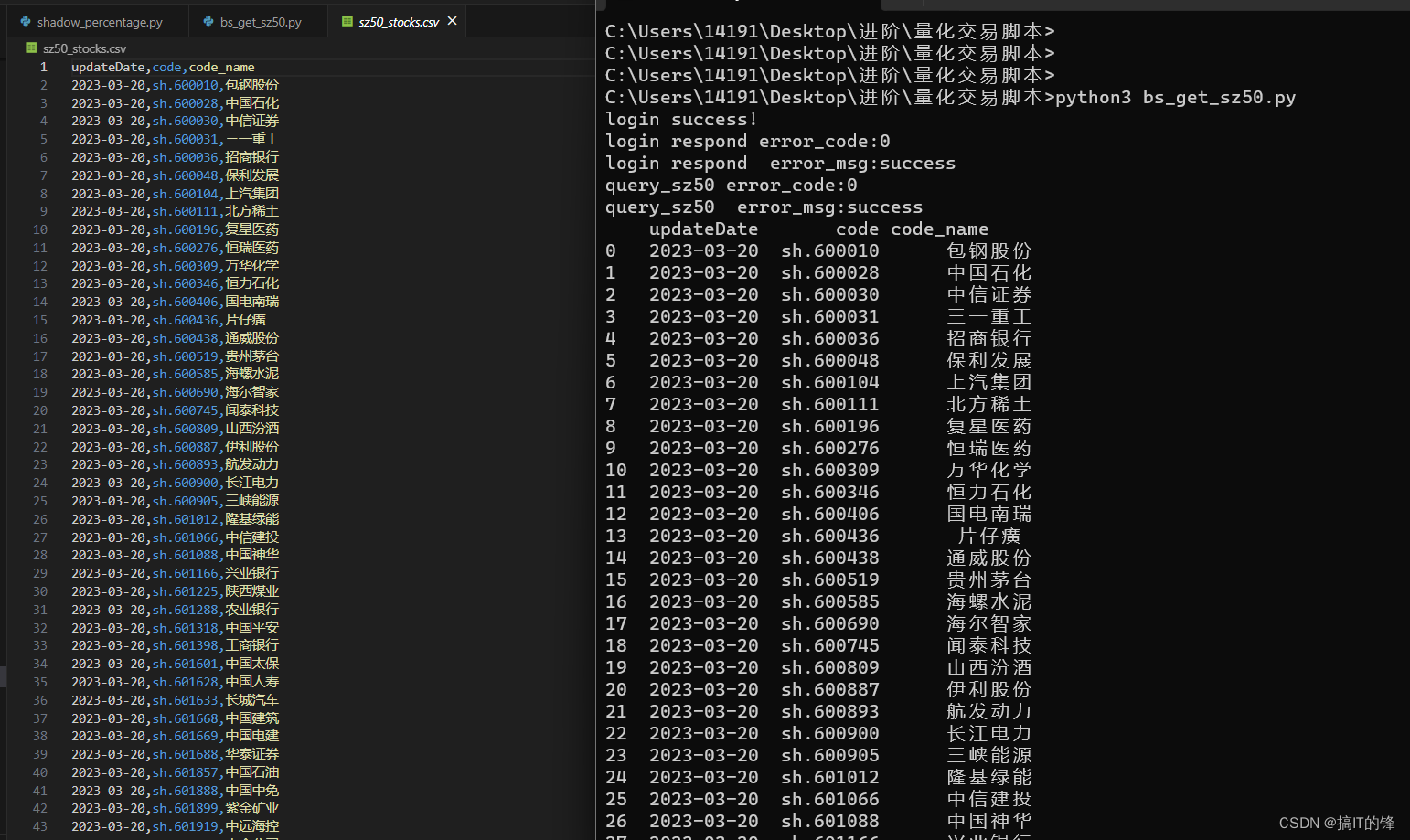This screenshot has height=840, width=1410.
Task: Click the CSV row with 工商银行
Action: (175, 645)
